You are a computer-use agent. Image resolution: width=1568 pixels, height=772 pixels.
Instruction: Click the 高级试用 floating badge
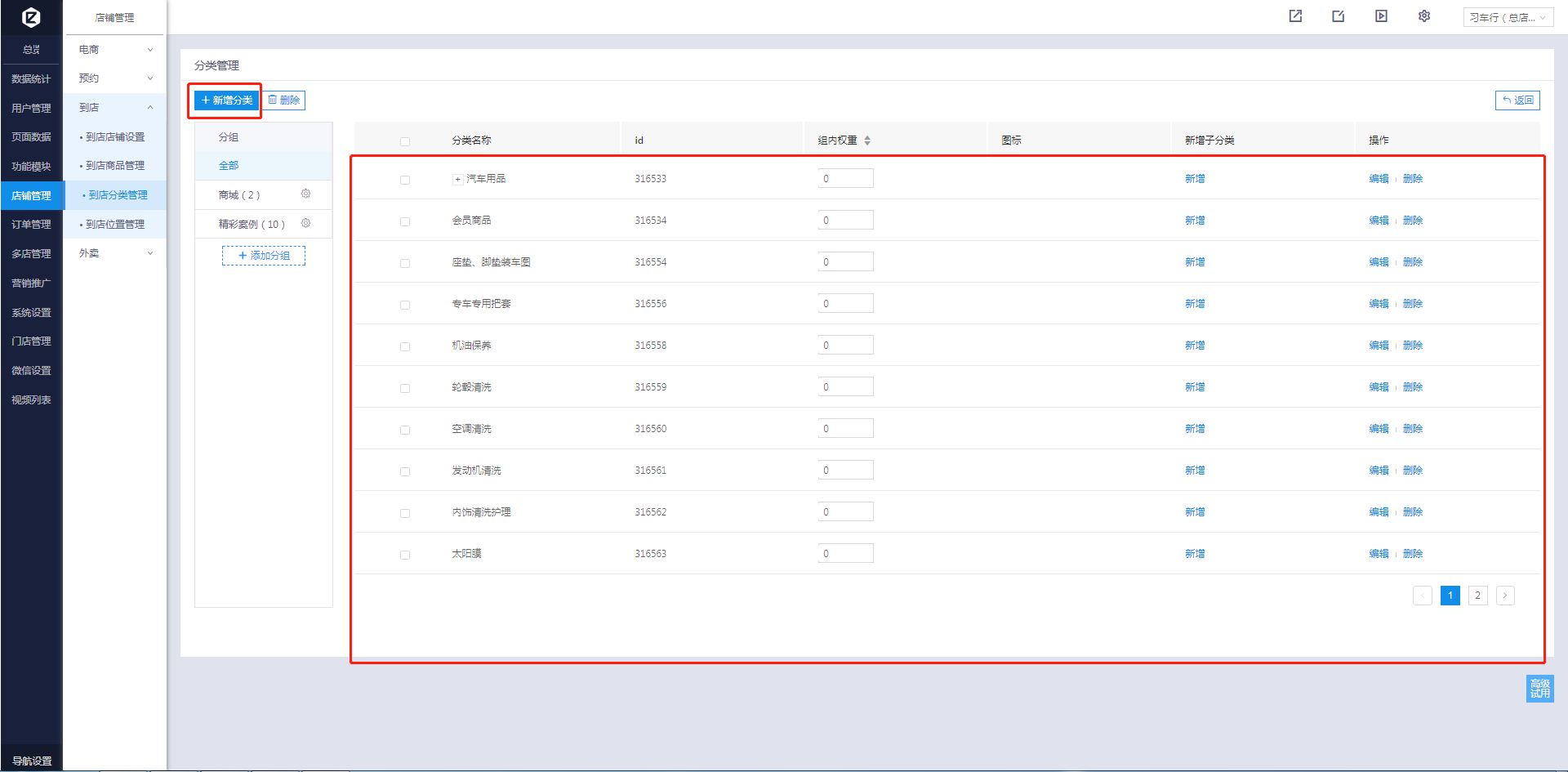point(1539,689)
